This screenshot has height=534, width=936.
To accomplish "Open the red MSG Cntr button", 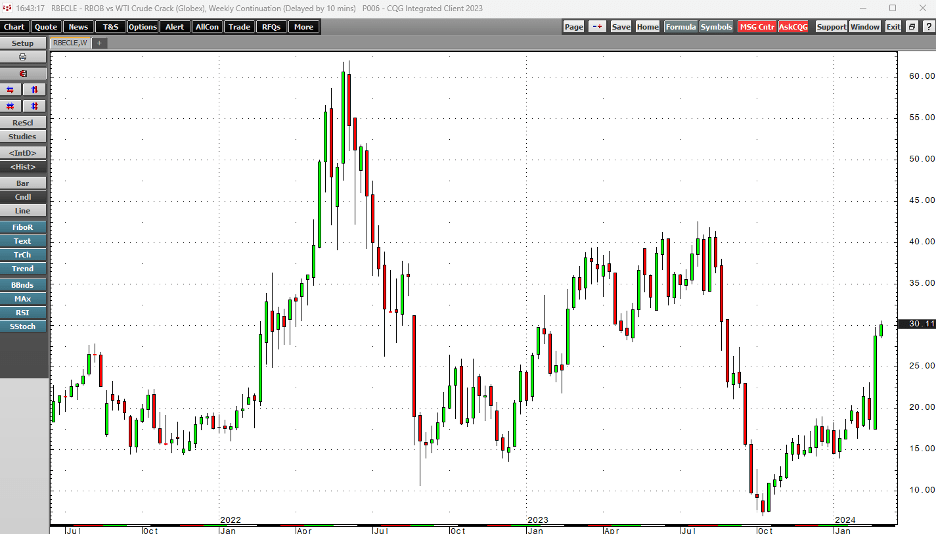I will [x=757, y=27].
